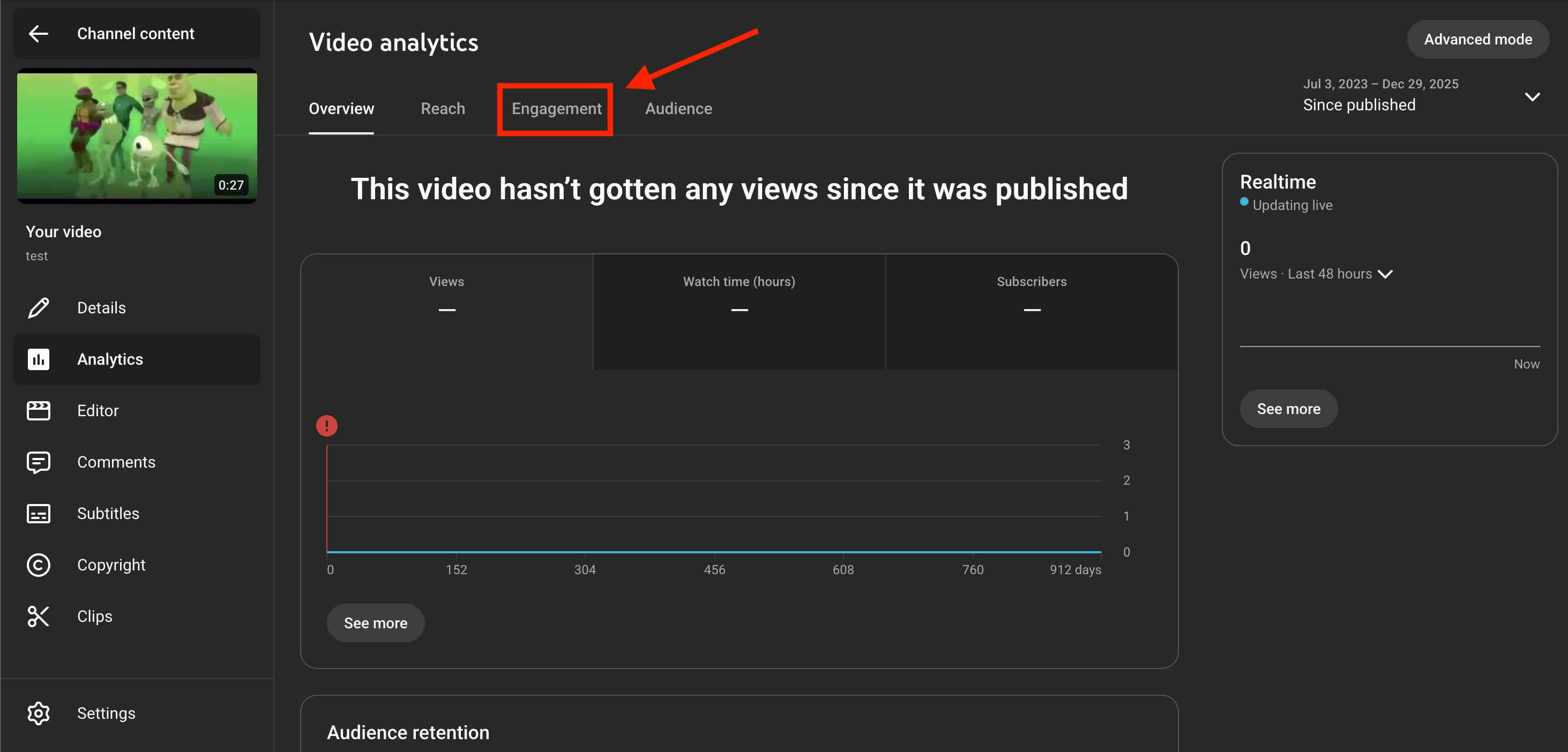Open the Settings gear icon
Screen dimensions: 1568x752
(x=39, y=713)
